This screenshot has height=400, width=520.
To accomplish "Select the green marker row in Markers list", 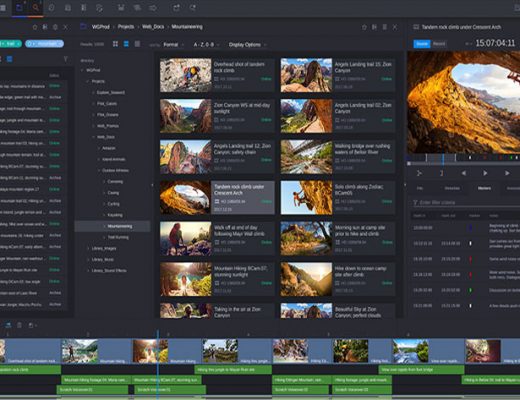I will [x=465, y=290].
